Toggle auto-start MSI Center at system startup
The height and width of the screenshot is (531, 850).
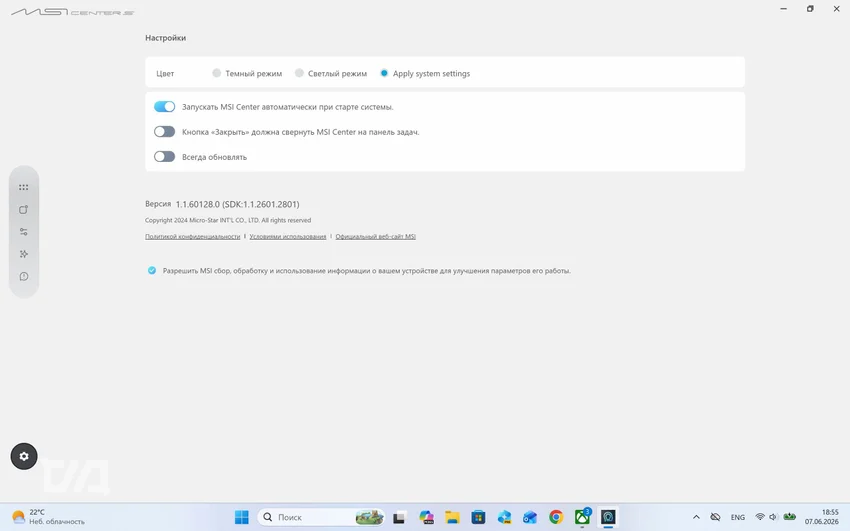pyautogui.click(x=164, y=107)
